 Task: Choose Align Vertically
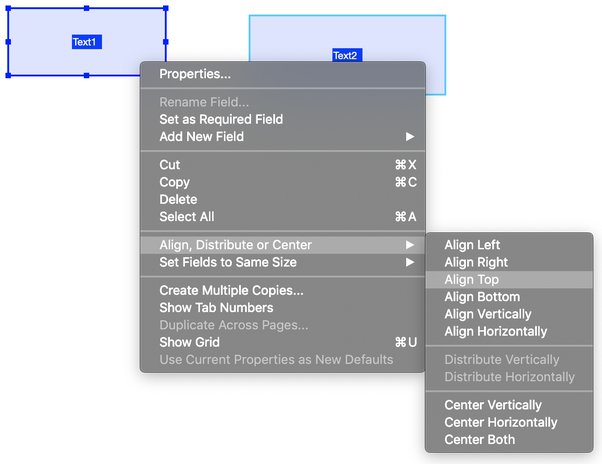tap(509, 314)
